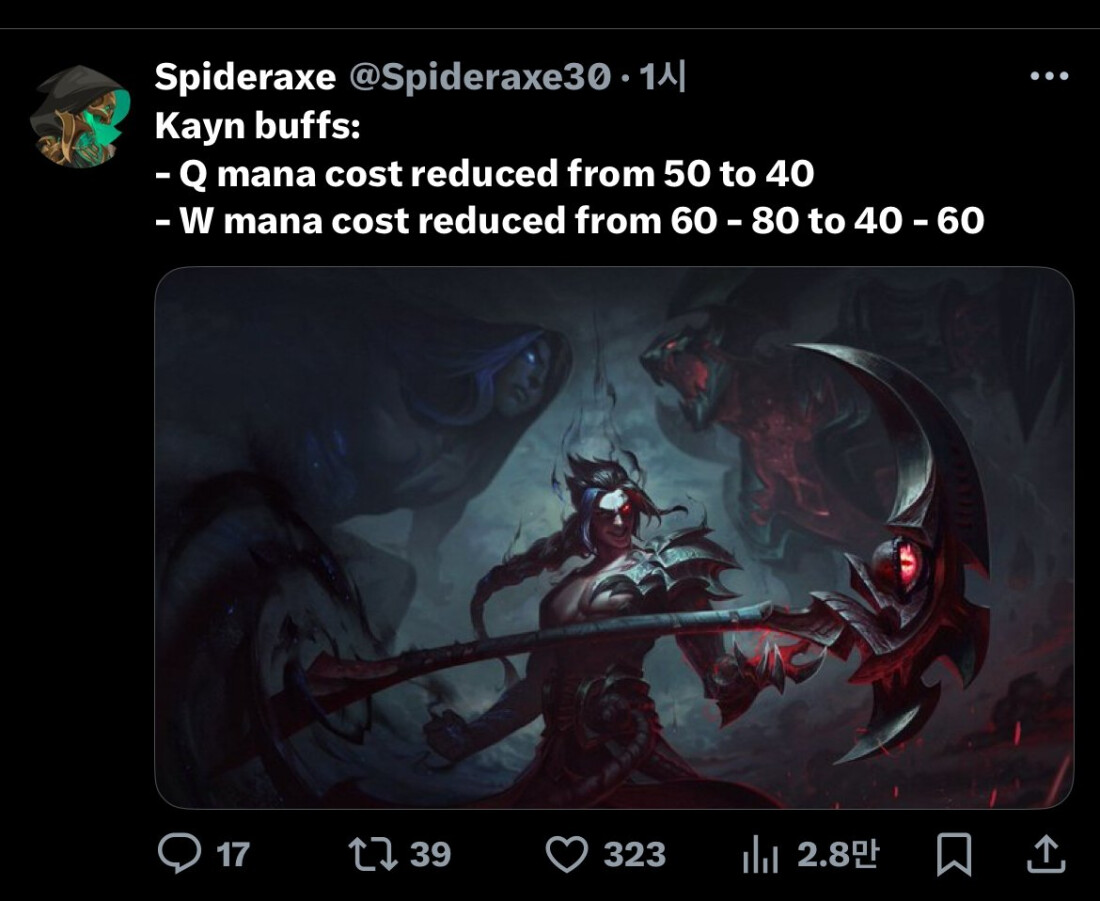Bookmark the Kayn buffs tweet

[x=956, y=855]
